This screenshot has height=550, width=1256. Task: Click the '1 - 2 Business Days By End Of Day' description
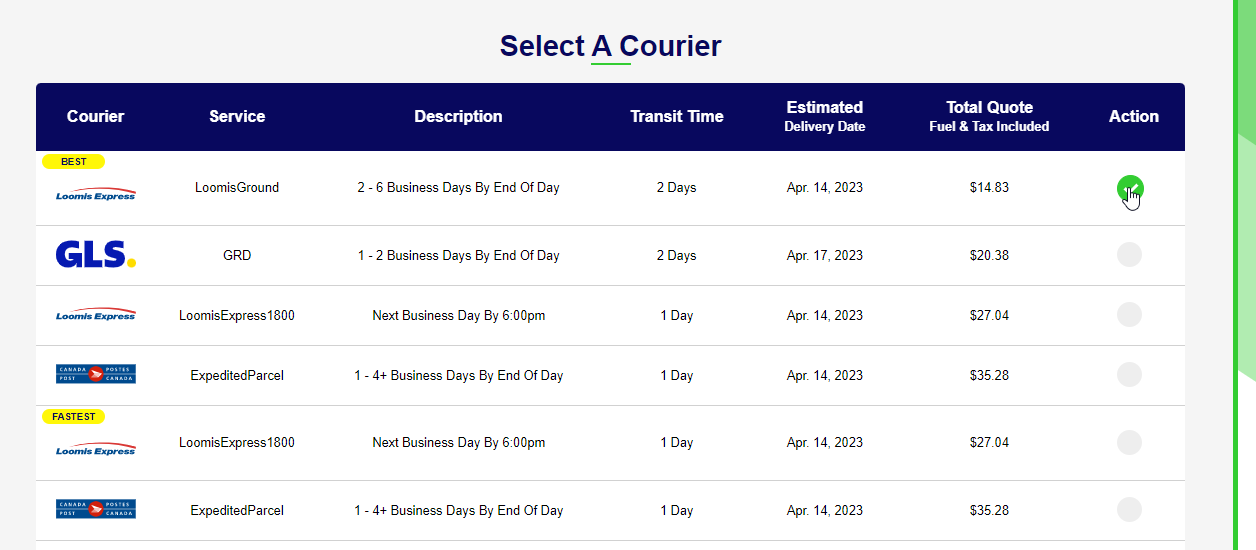coord(458,255)
